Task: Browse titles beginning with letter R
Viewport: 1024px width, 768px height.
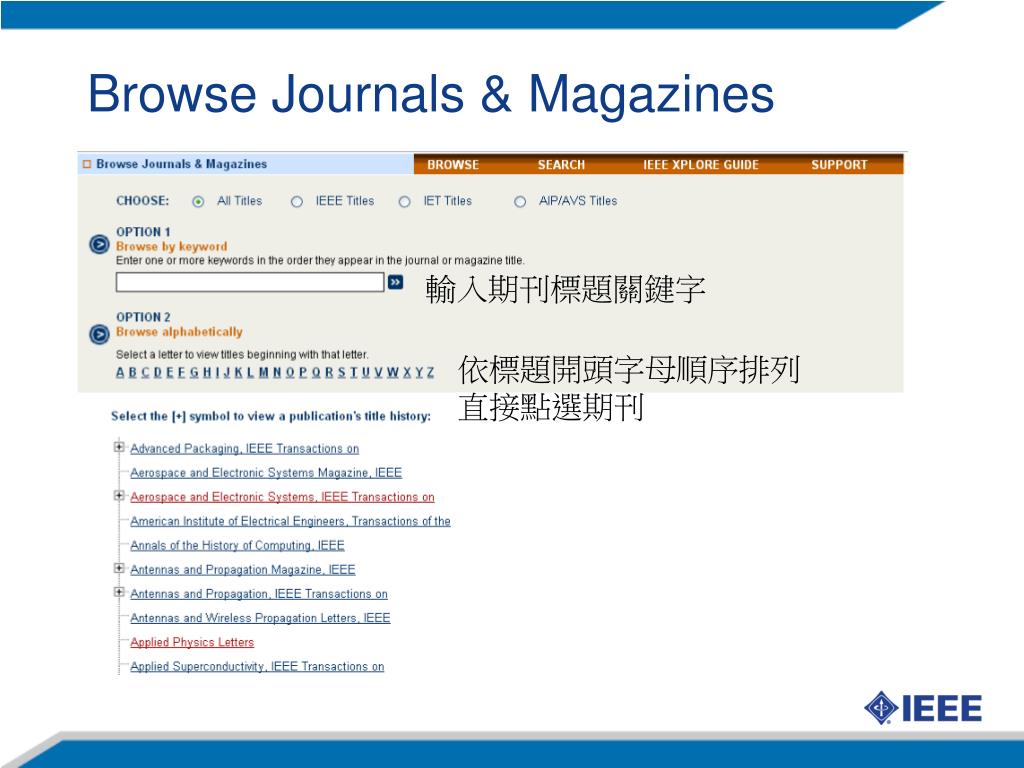Action: click(x=329, y=372)
